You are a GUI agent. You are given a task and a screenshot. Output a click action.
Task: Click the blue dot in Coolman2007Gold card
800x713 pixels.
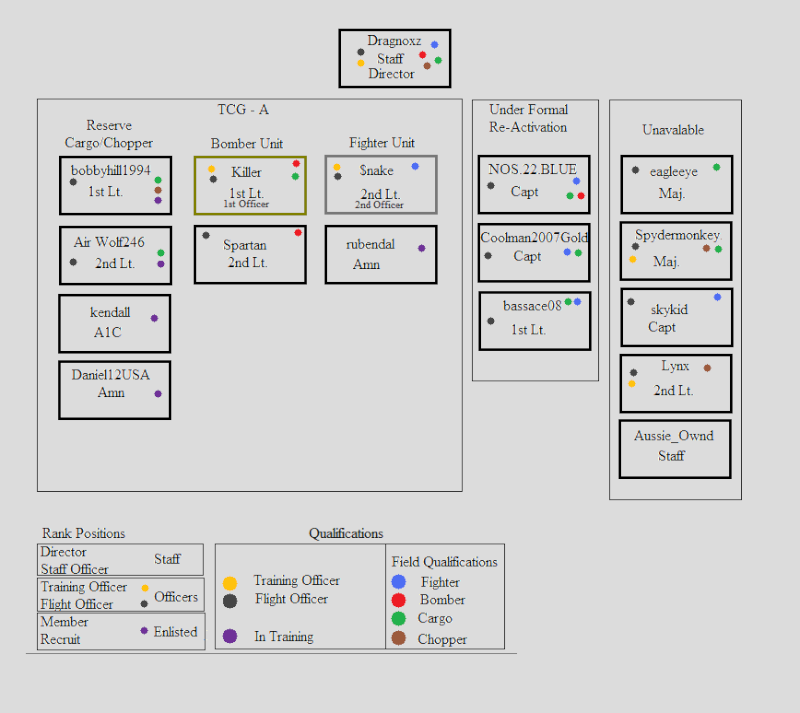[x=567, y=252]
